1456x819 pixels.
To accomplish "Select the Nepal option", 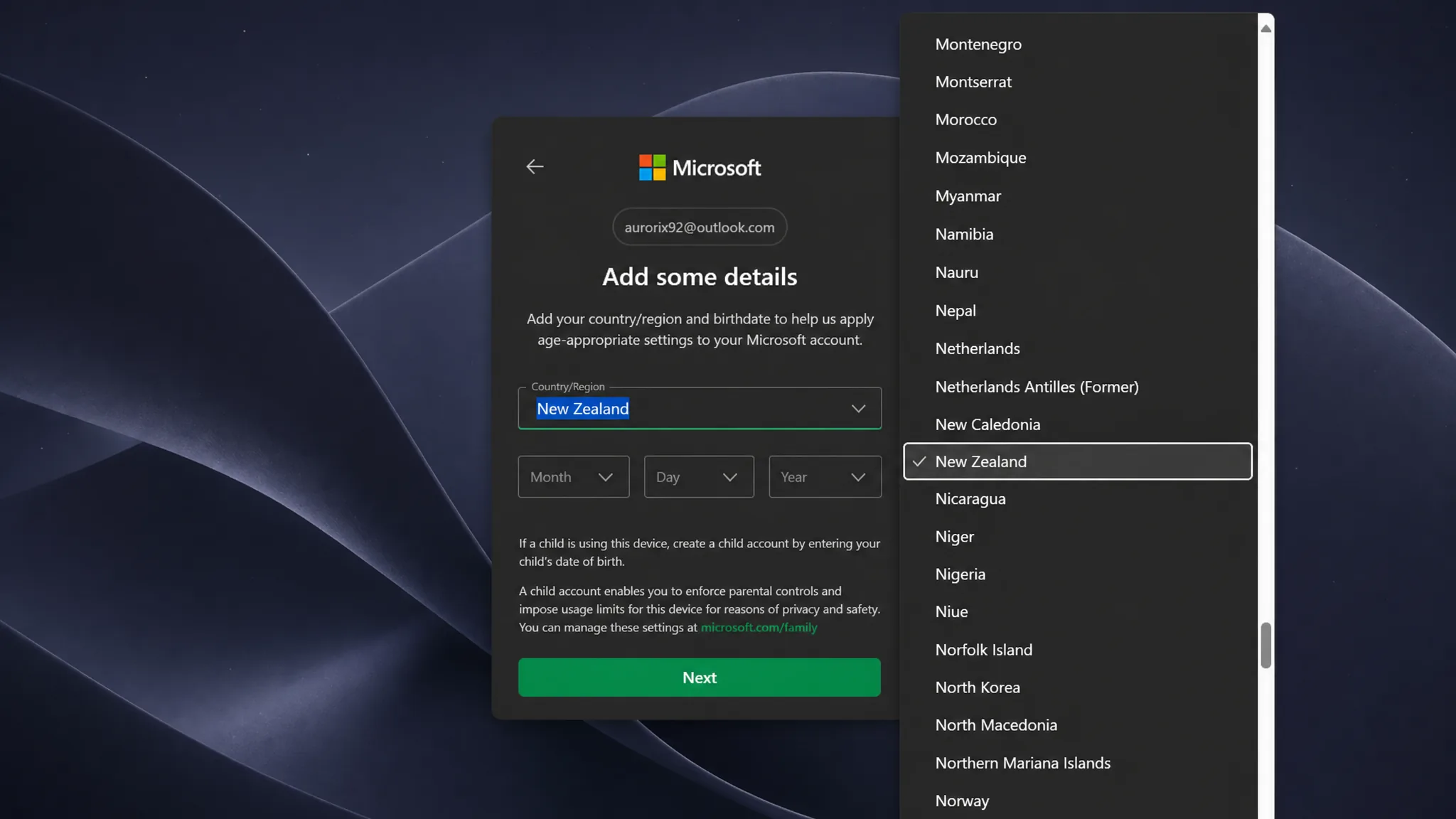I will 1078,311.
